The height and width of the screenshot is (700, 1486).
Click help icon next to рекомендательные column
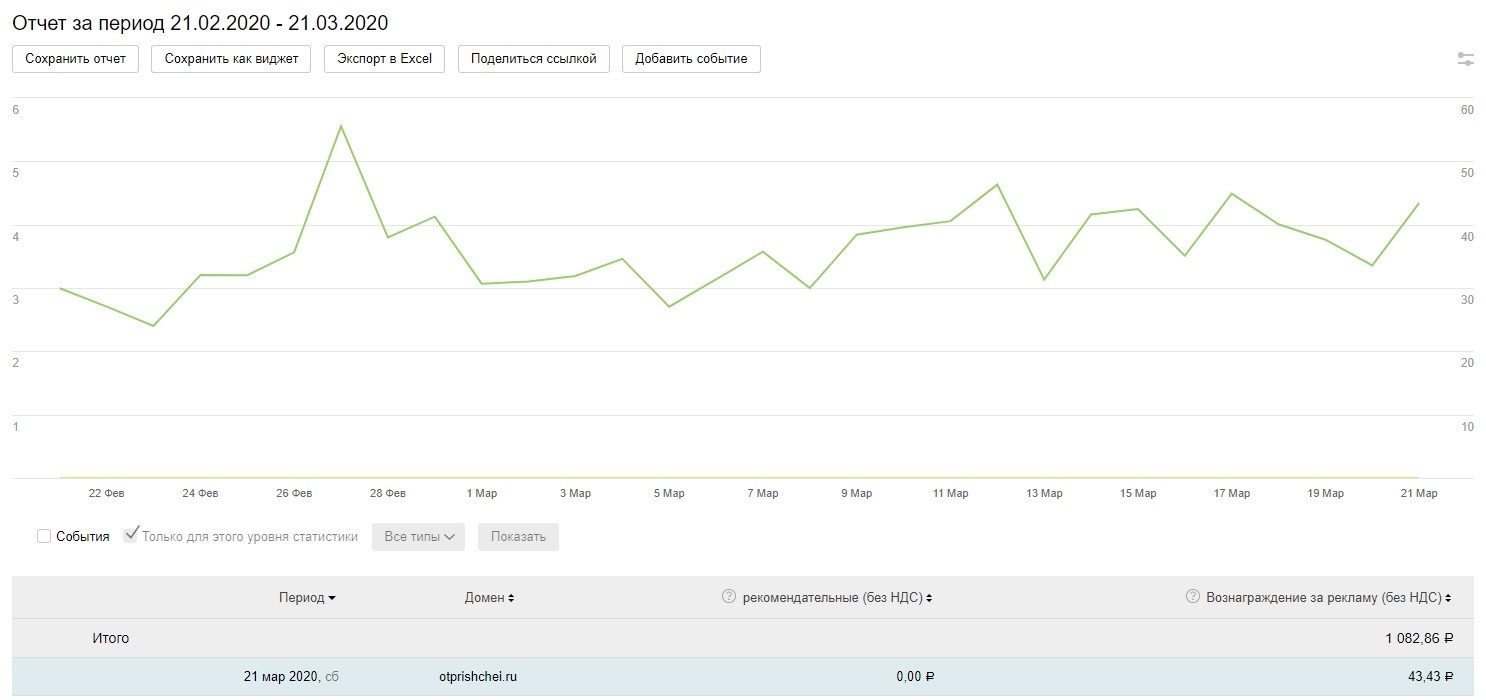729,597
